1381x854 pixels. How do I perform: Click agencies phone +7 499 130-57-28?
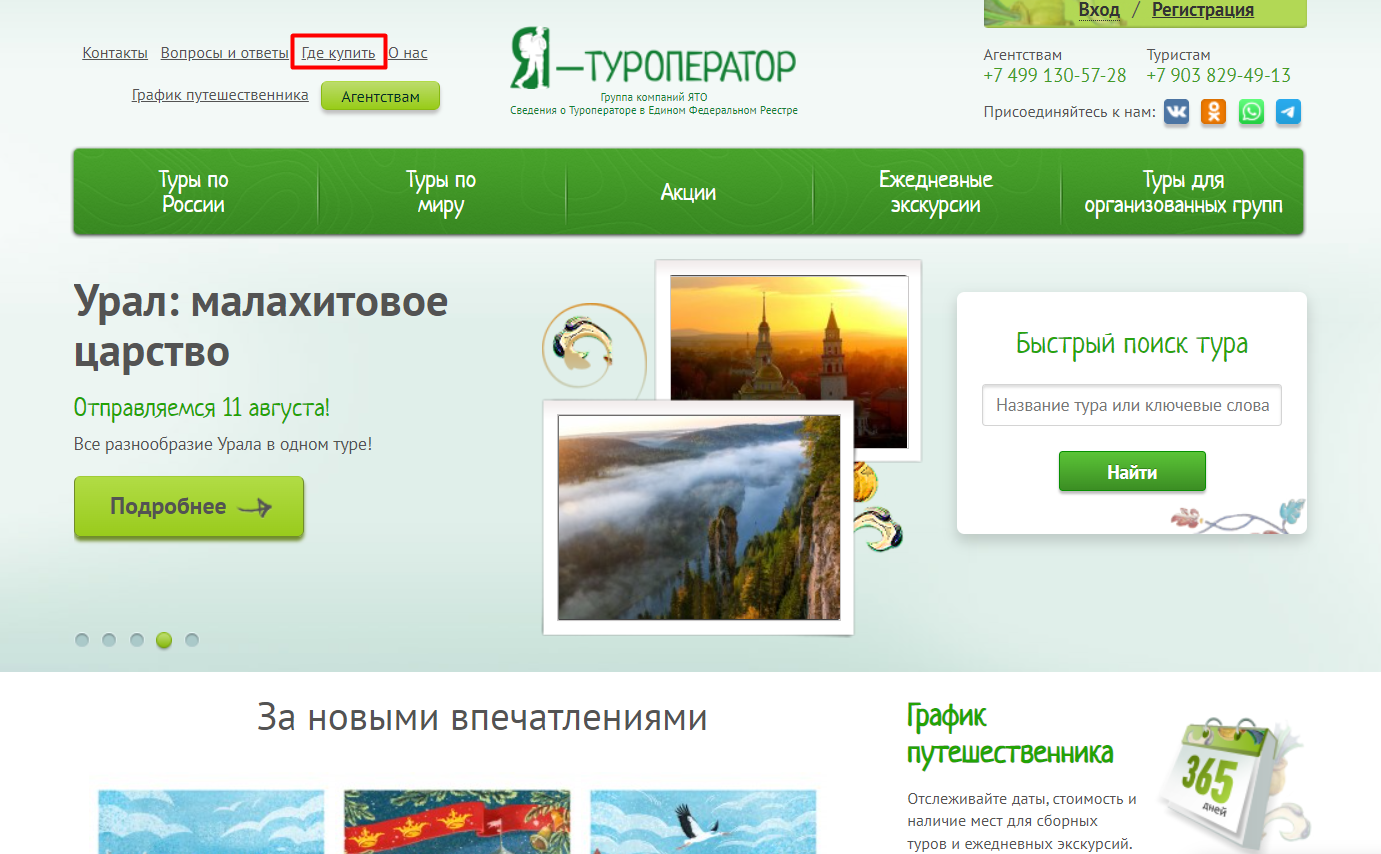1054,75
